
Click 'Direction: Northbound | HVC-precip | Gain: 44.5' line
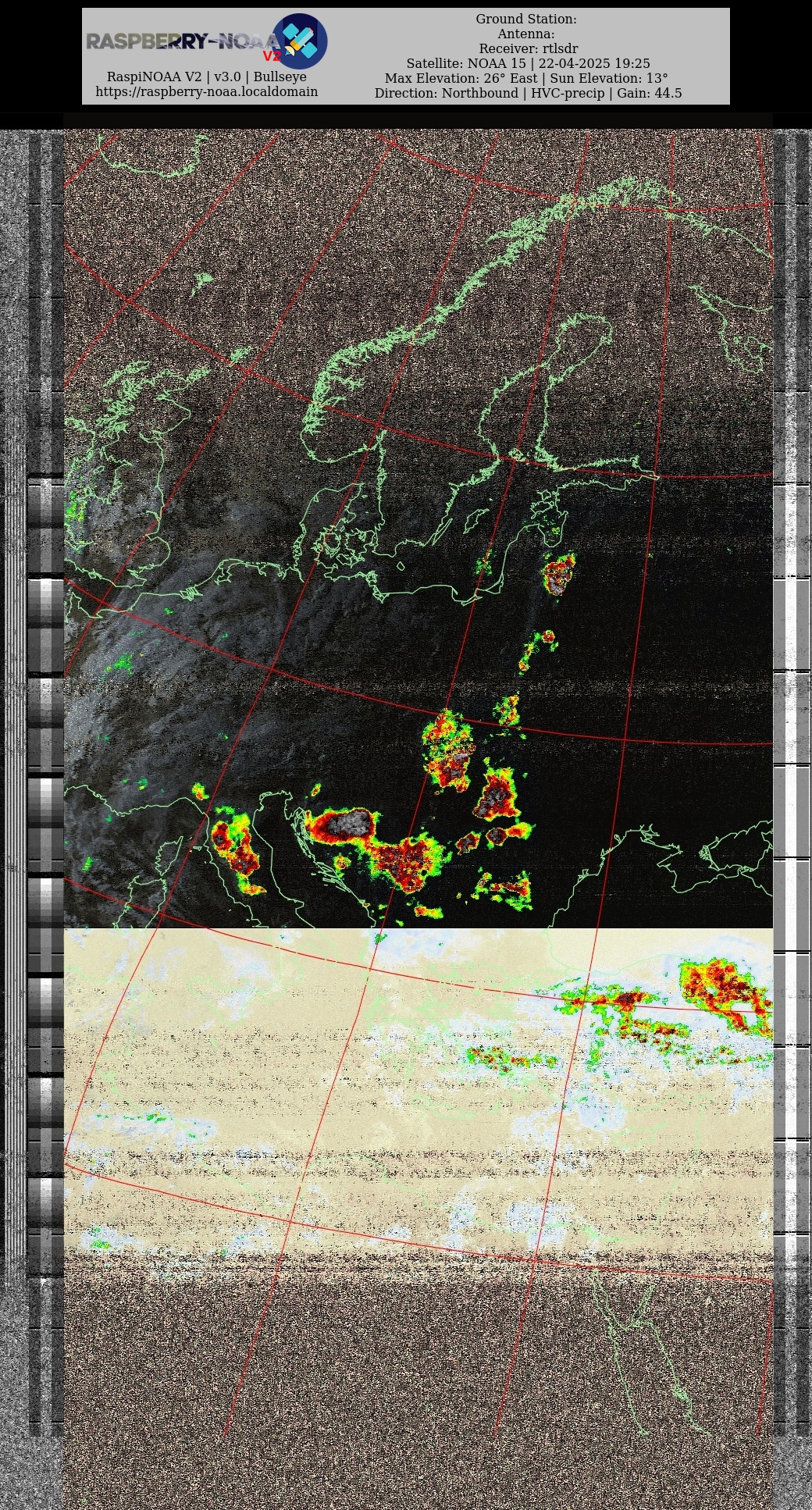[x=529, y=94]
